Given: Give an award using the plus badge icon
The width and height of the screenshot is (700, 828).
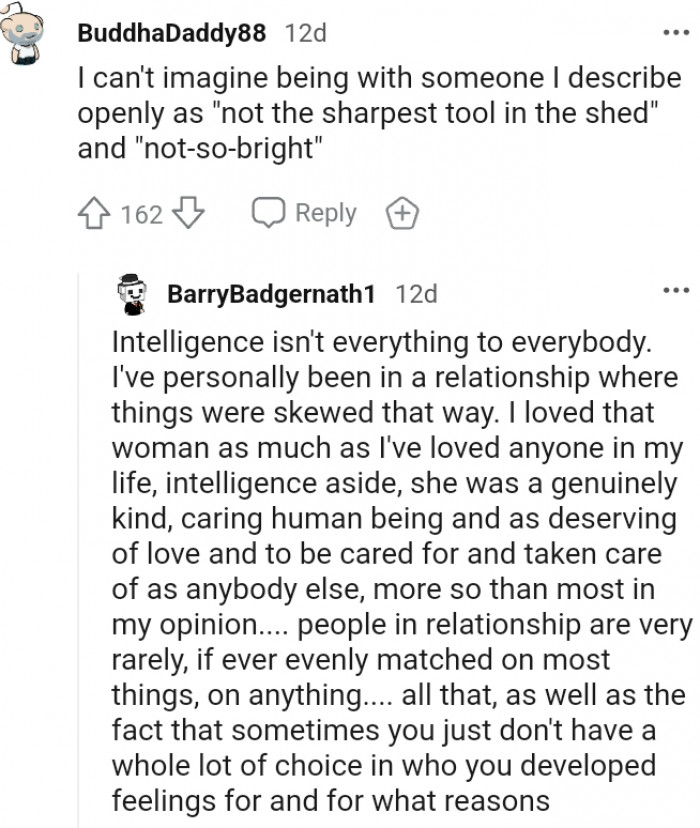Looking at the screenshot, I should point(401,214).
